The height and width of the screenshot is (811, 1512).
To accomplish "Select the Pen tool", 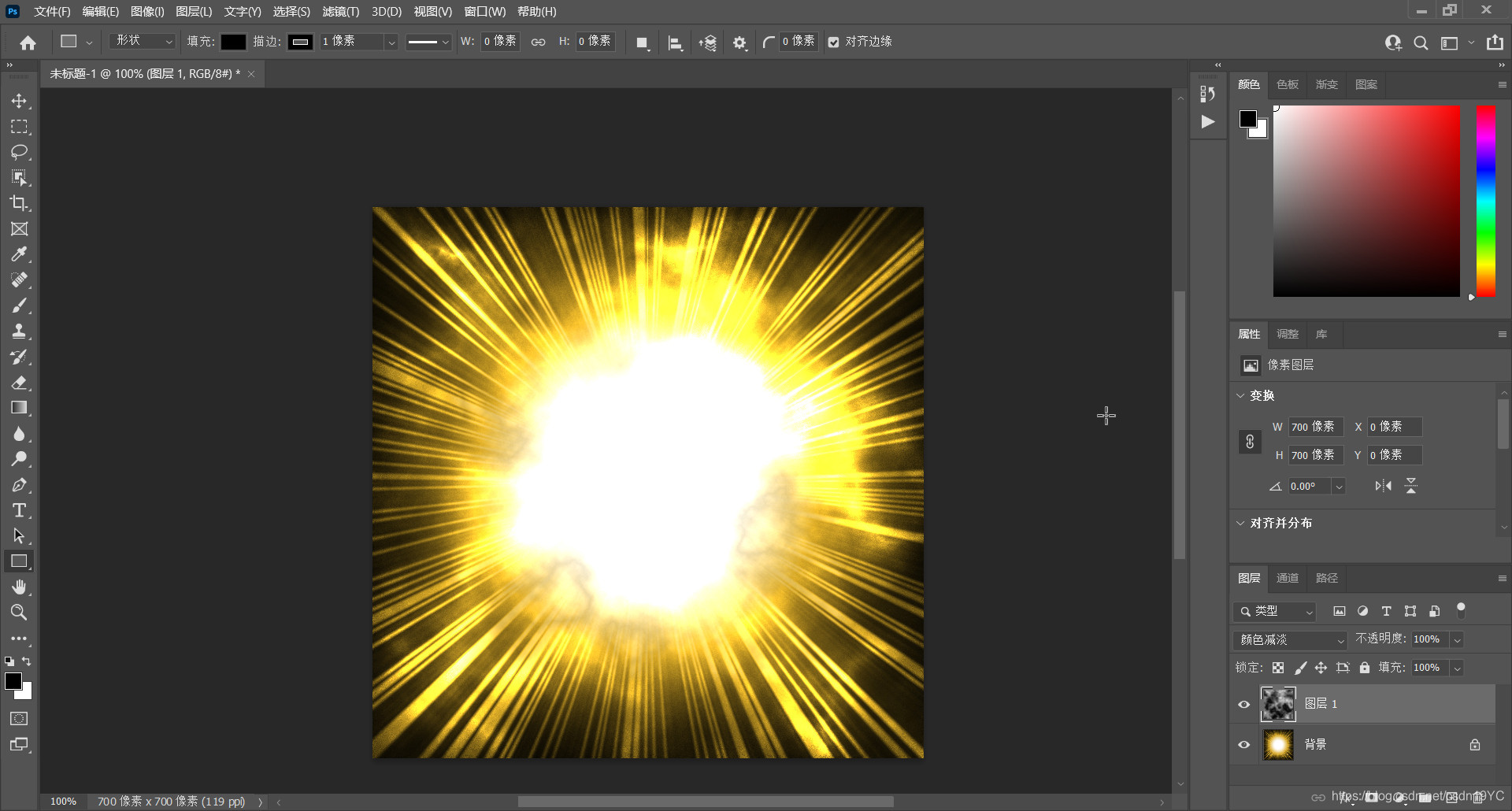I will (x=19, y=485).
